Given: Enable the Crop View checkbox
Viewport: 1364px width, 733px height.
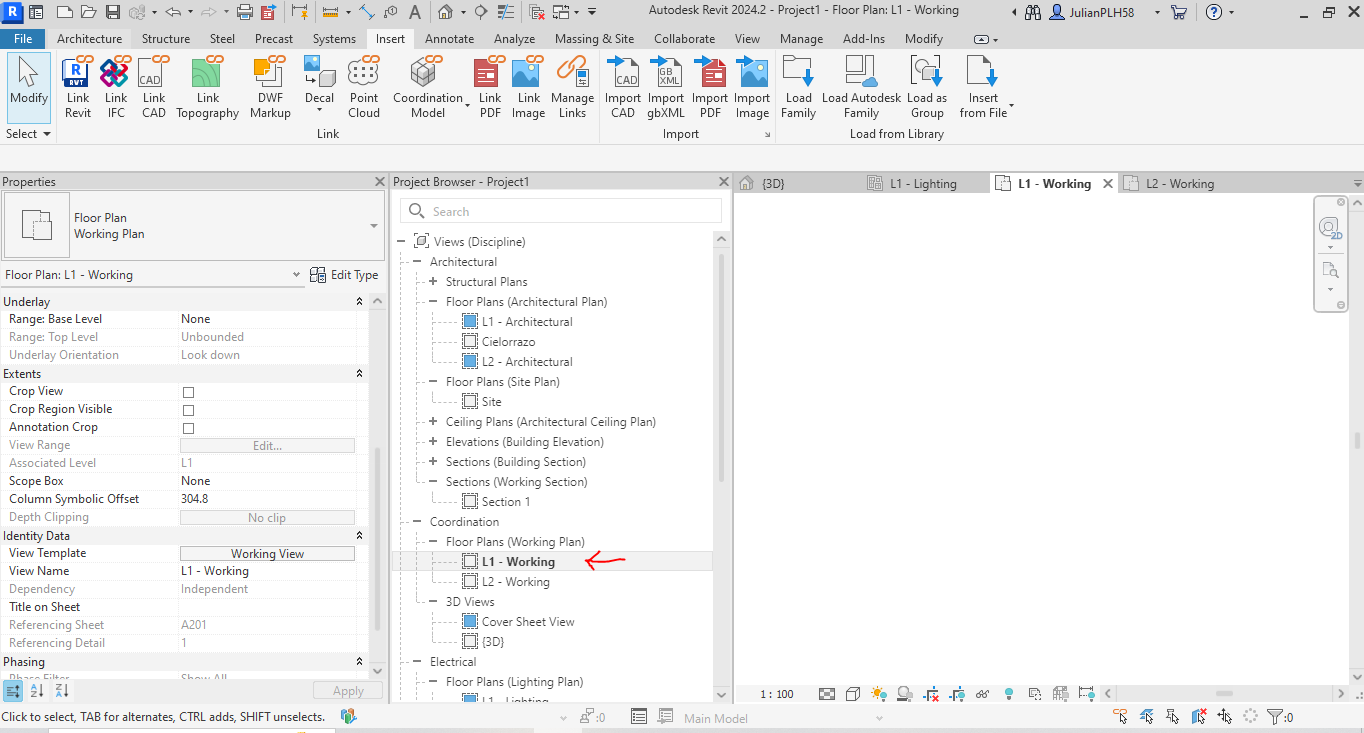Looking at the screenshot, I should click(x=188, y=392).
